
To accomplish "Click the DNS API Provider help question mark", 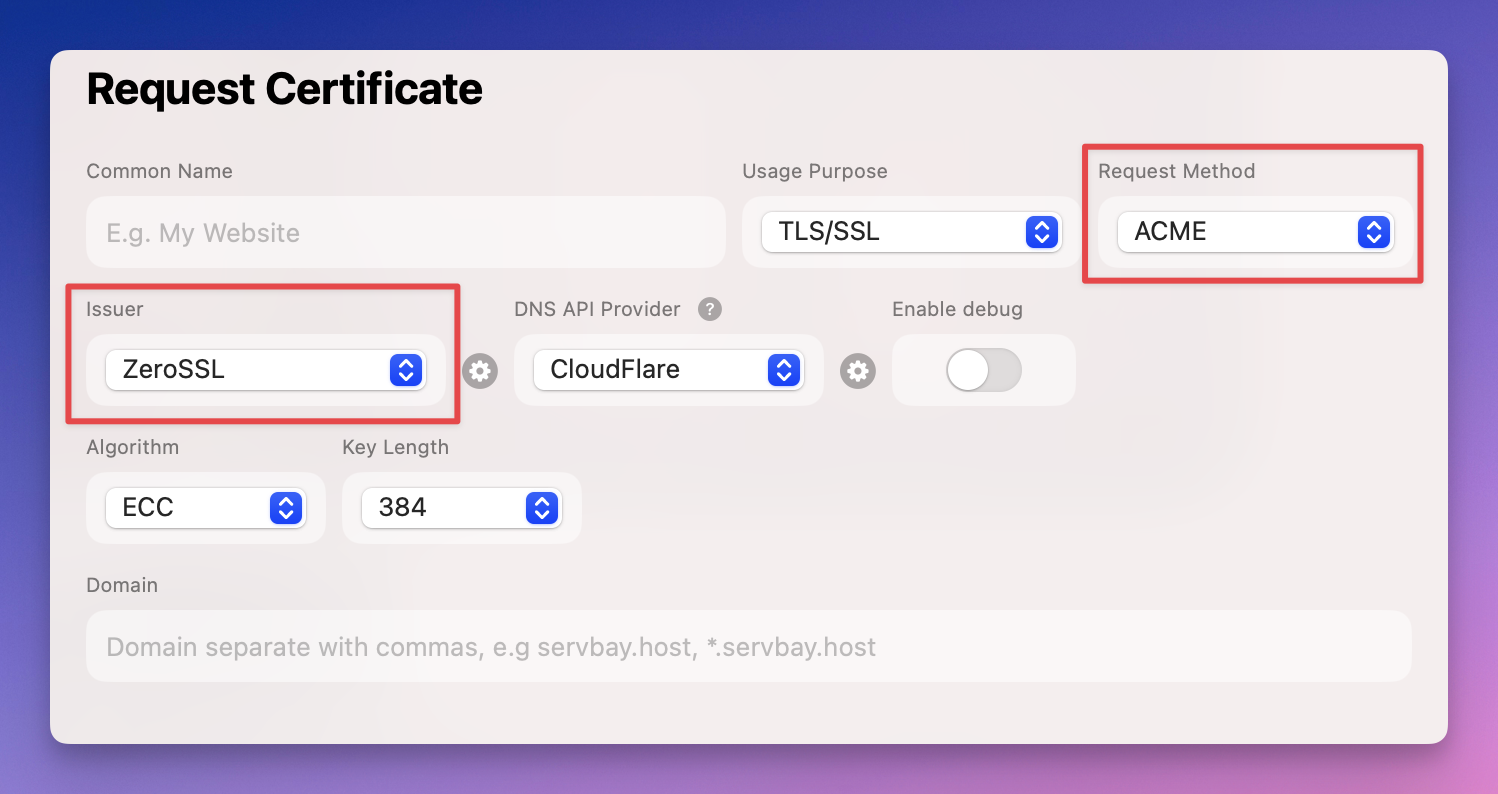I will click(709, 309).
